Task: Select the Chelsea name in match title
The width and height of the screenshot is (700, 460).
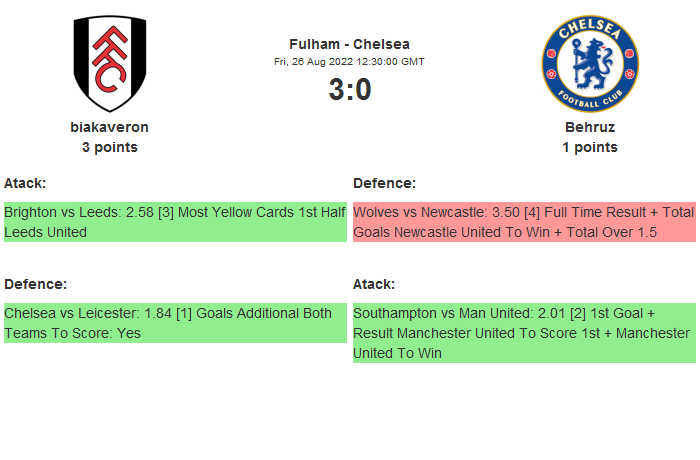Action: [x=383, y=44]
